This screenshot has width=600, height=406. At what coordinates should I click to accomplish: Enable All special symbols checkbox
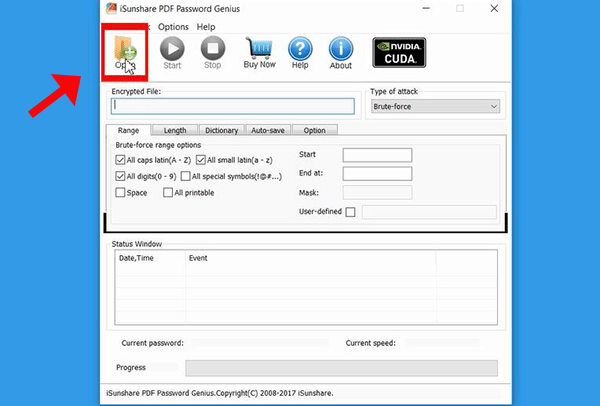click(x=186, y=176)
